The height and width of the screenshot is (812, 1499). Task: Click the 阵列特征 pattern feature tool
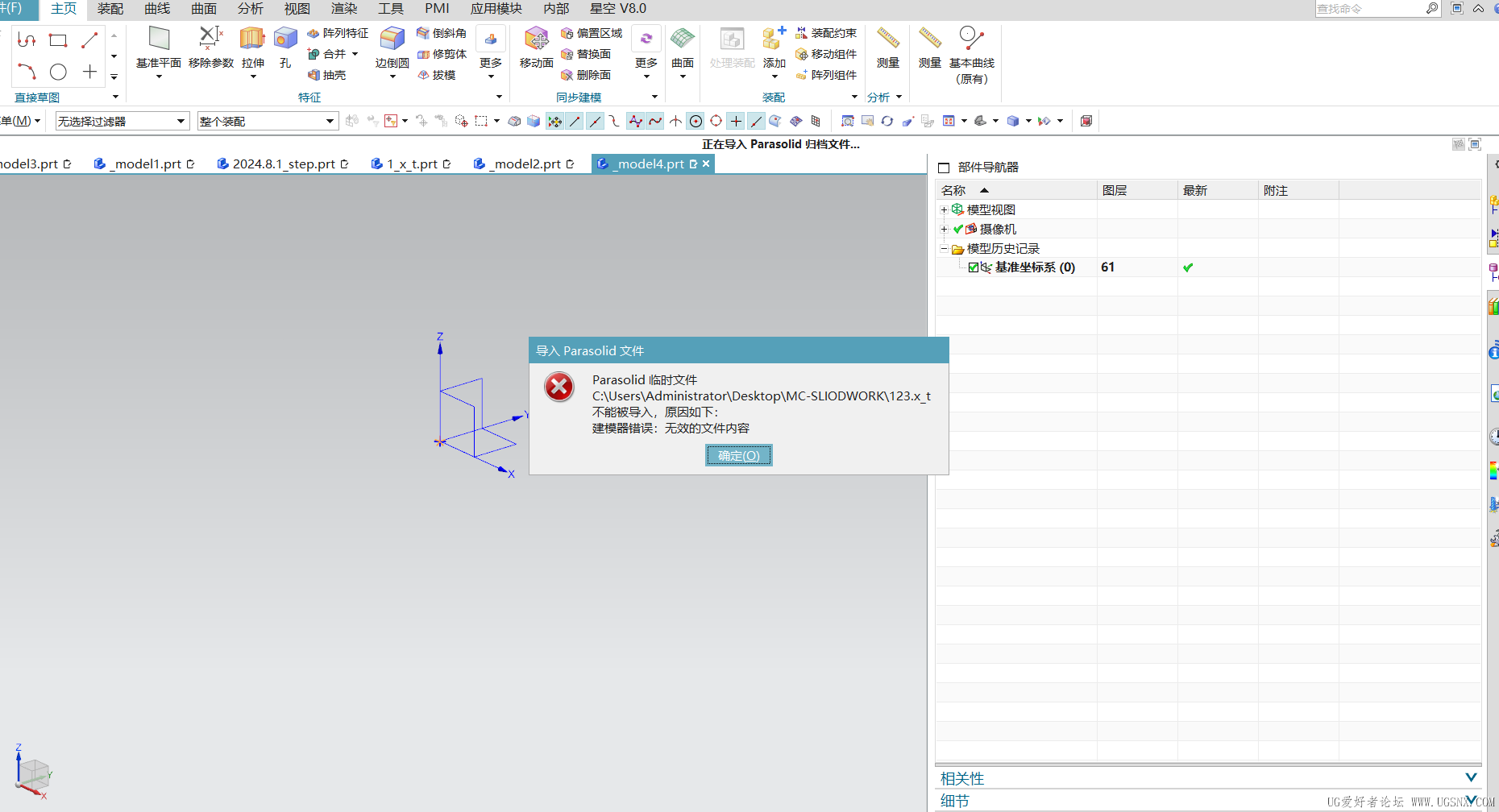coord(338,33)
